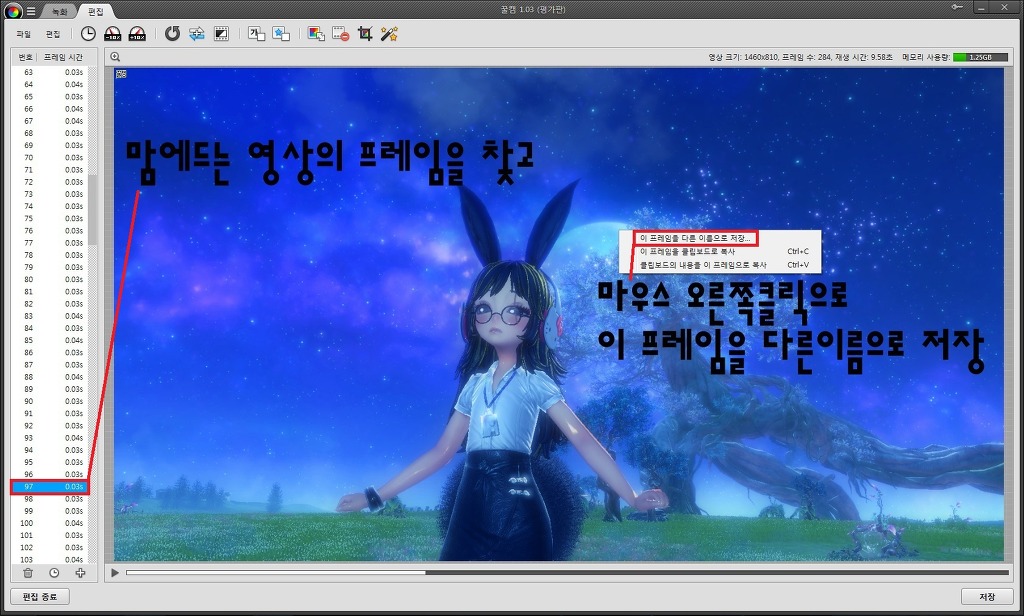Click the reverse playback circular arrow icon
Viewport: 1024px width, 616px height.
(x=172, y=34)
